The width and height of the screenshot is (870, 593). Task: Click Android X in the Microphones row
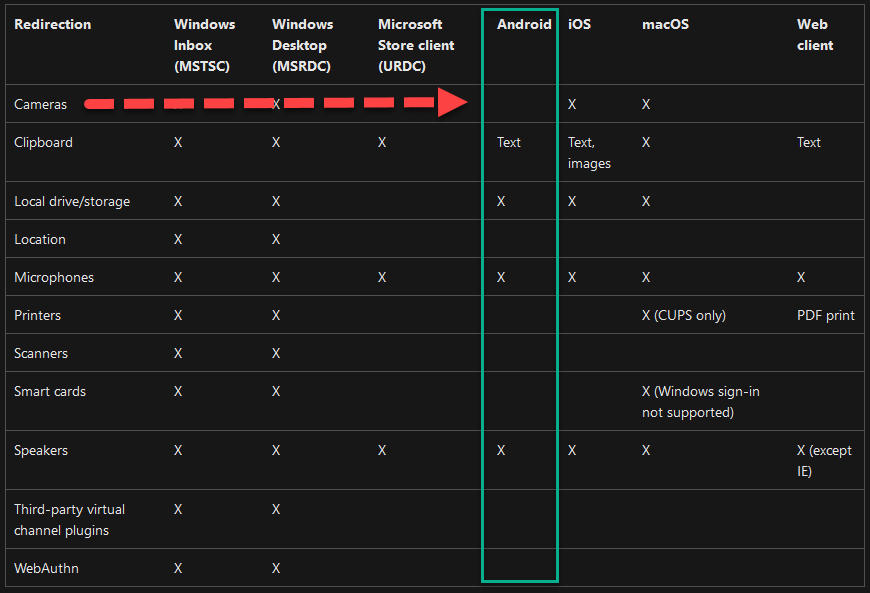pos(501,277)
